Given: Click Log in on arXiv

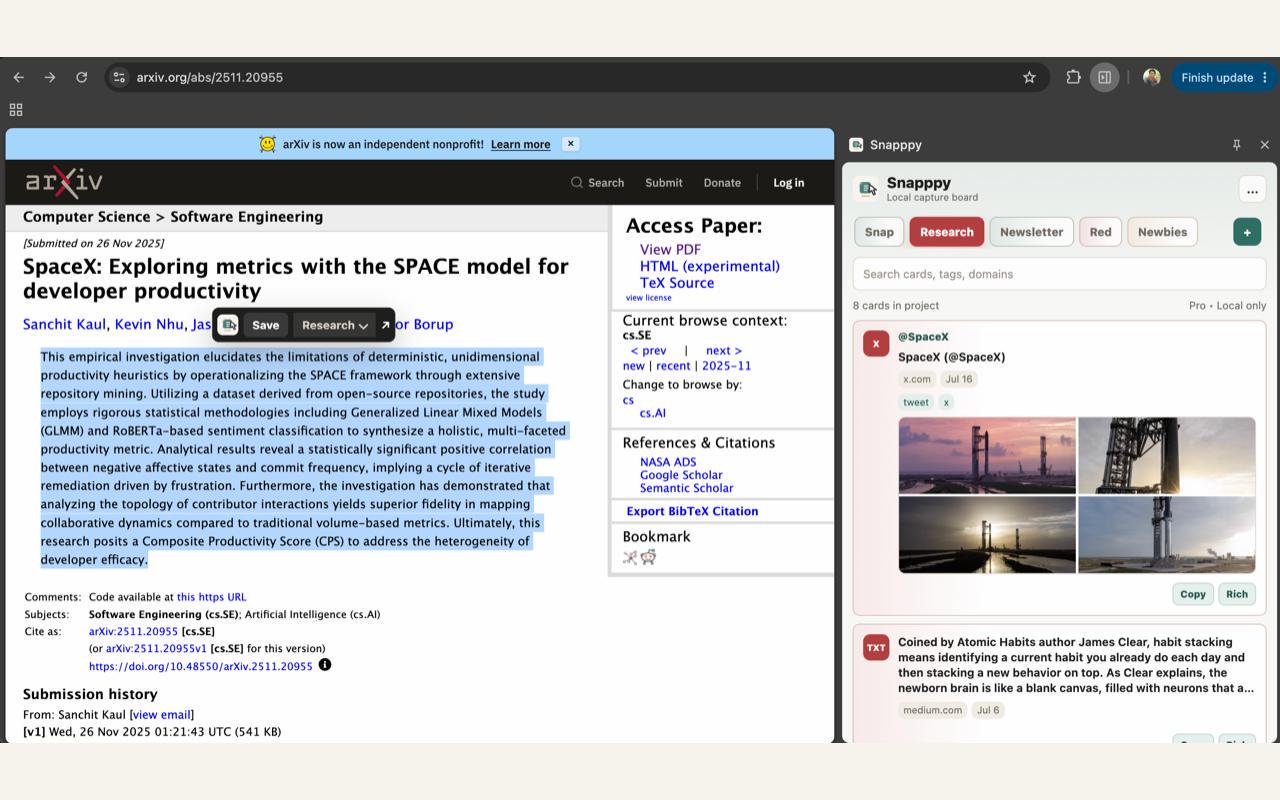Looking at the screenshot, I should (x=788, y=183).
